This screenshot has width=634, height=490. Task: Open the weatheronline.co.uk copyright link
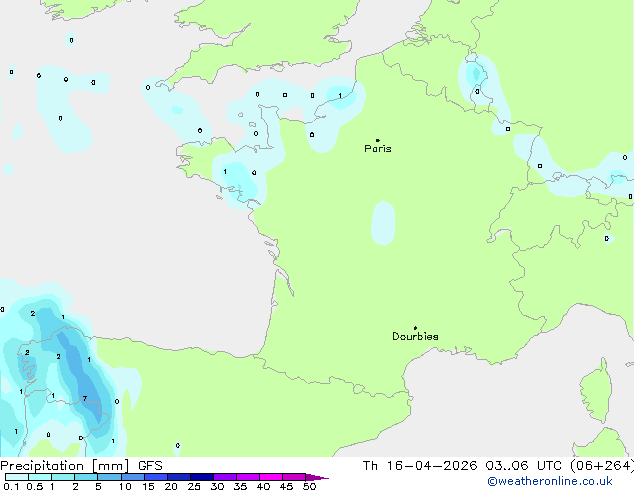pos(550,481)
